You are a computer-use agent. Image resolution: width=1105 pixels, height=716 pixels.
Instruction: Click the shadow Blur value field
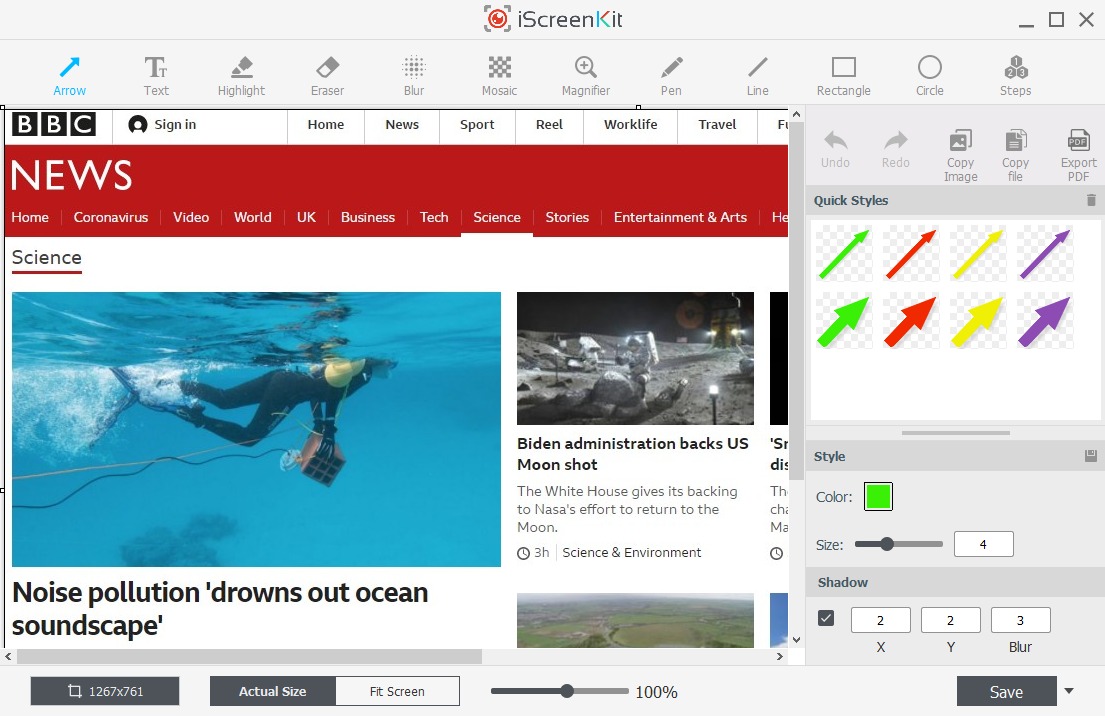[x=1020, y=620]
